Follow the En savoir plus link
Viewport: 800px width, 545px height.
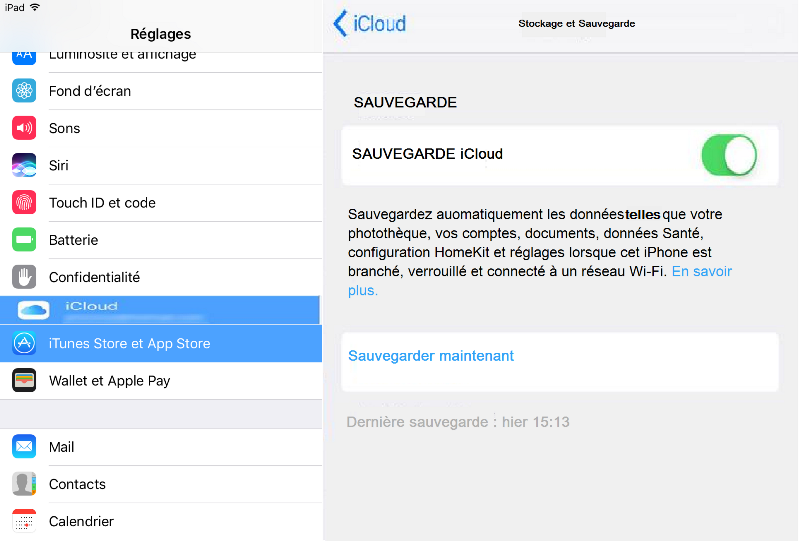point(702,271)
